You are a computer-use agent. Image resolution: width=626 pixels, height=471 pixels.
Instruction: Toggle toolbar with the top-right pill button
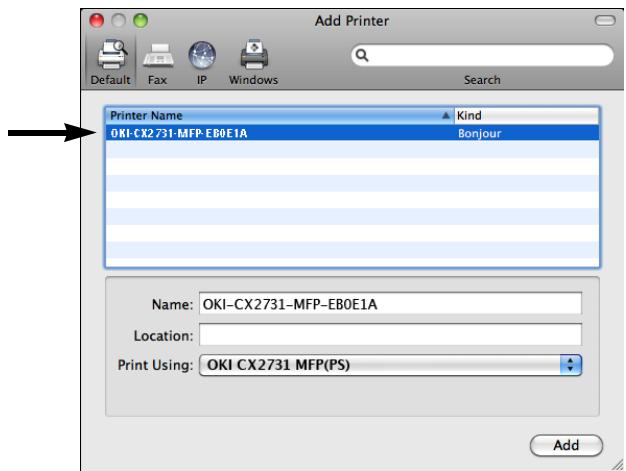pos(605,20)
